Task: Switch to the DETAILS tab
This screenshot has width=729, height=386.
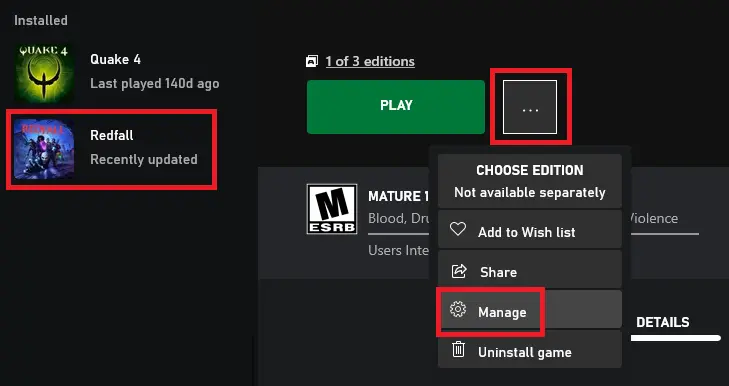Action: pyautogui.click(x=663, y=322)
